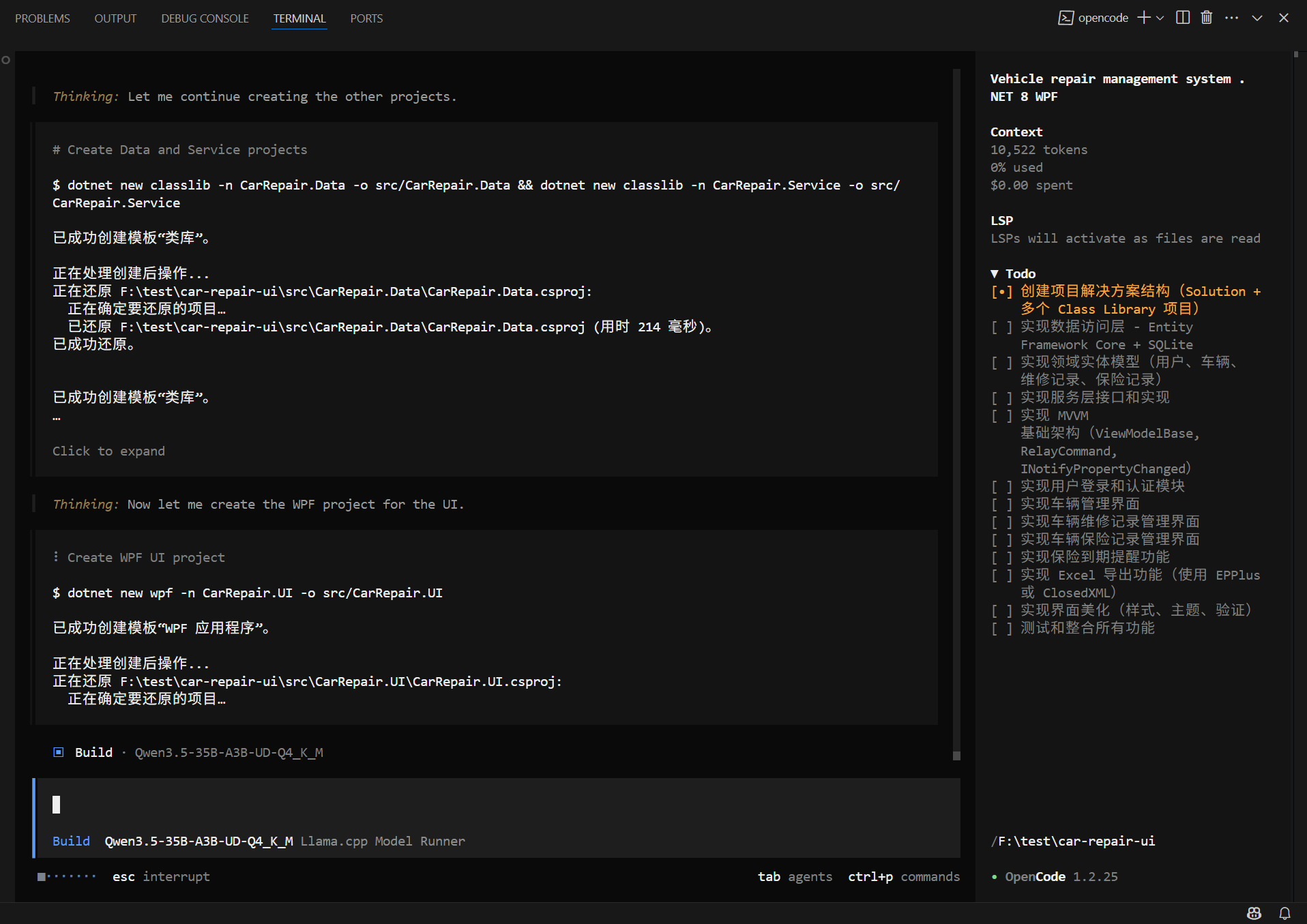1307x924 pixels.
Task: Expand the truncated output via Click to expand
Action: pyautogui.click(x=108, y=451)
